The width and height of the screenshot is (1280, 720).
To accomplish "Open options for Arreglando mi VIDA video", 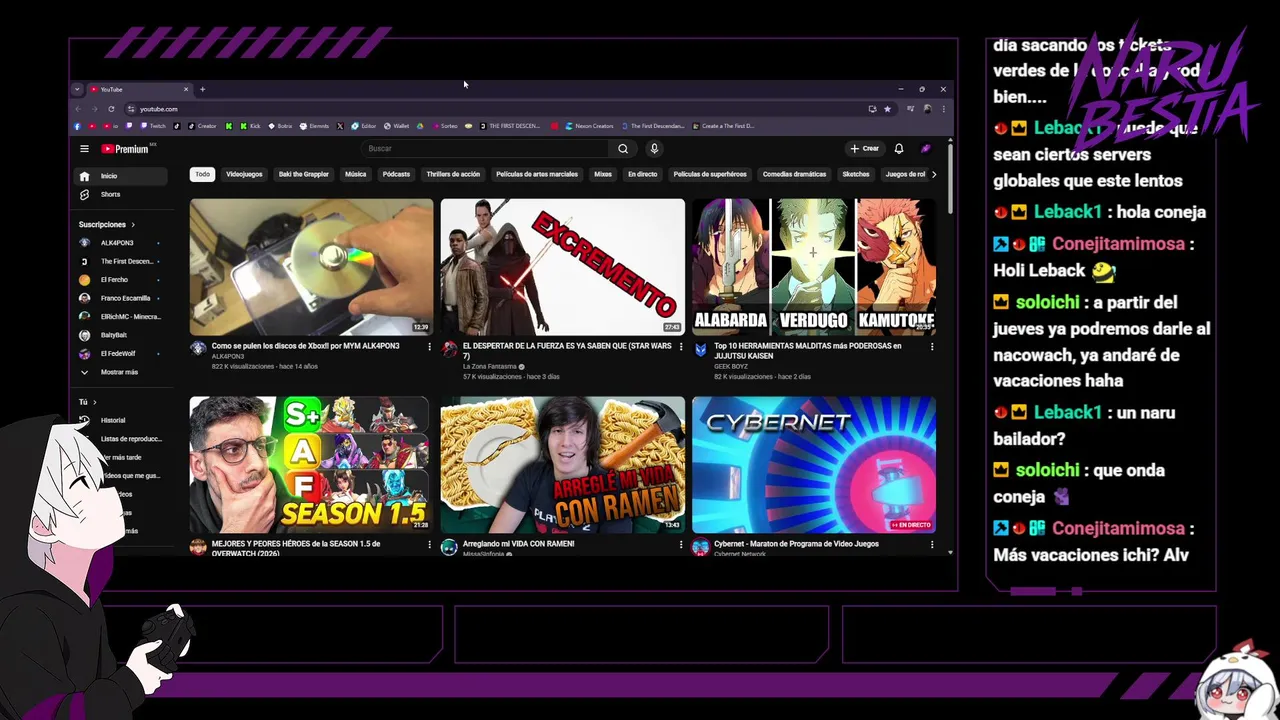I will pos(681,545).
